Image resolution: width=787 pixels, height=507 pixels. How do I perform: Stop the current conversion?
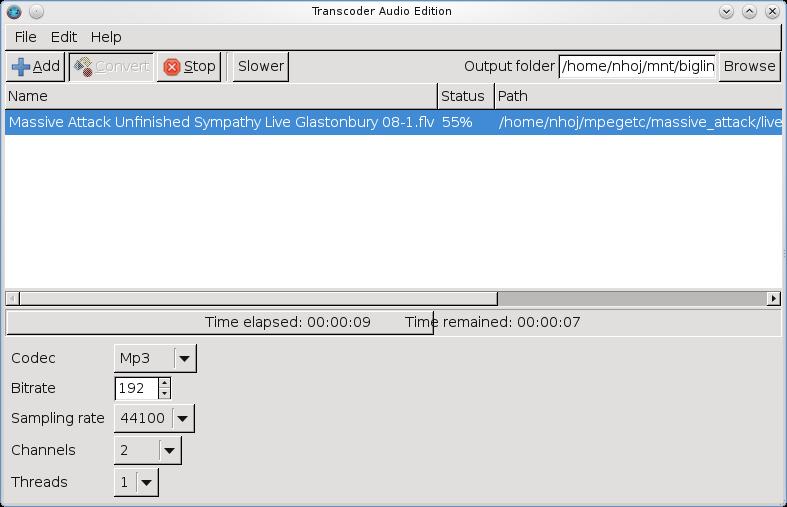tap(189, 66)
